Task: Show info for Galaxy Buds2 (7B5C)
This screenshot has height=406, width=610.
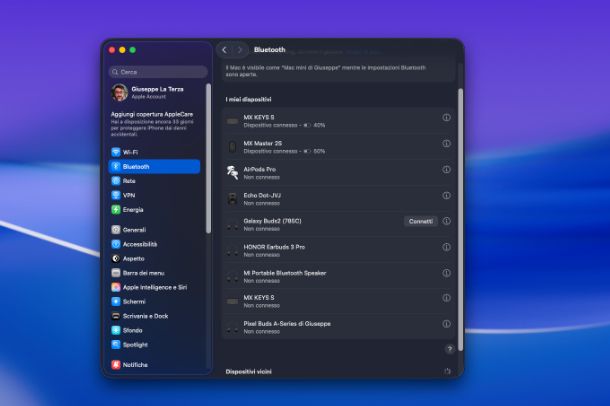Action: 446,221
